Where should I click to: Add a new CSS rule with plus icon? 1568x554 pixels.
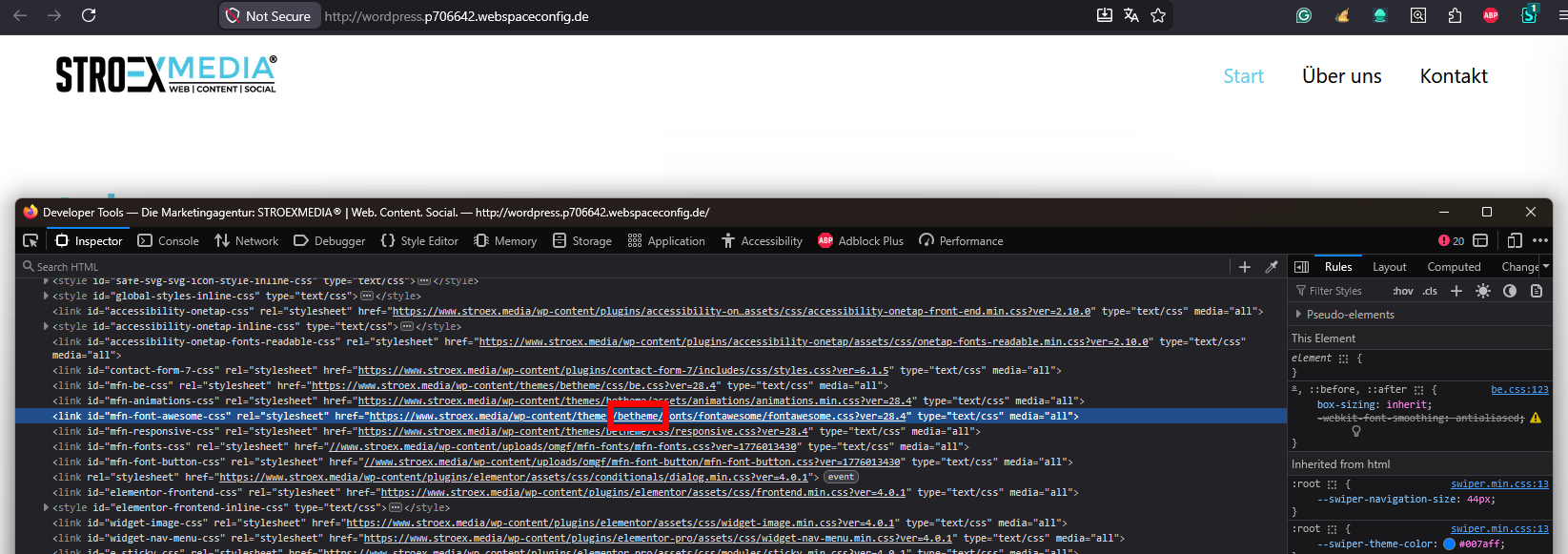pos(1456,291)
